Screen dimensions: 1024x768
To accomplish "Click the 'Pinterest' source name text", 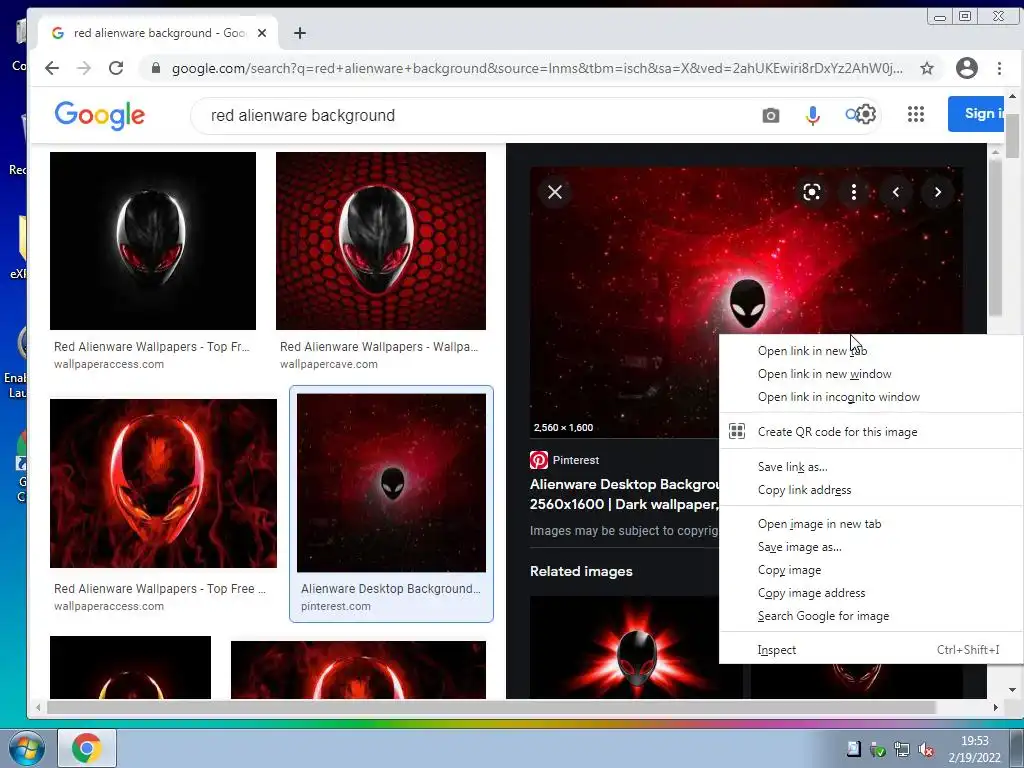I will click(x=575, y=460).
